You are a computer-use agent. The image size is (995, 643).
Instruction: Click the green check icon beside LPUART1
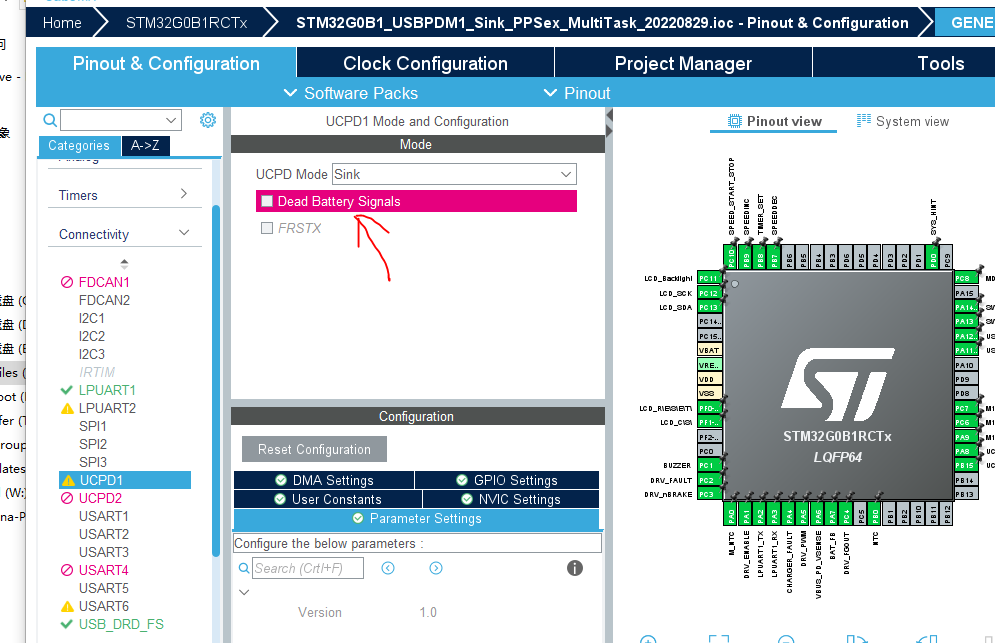click(66, 390)
